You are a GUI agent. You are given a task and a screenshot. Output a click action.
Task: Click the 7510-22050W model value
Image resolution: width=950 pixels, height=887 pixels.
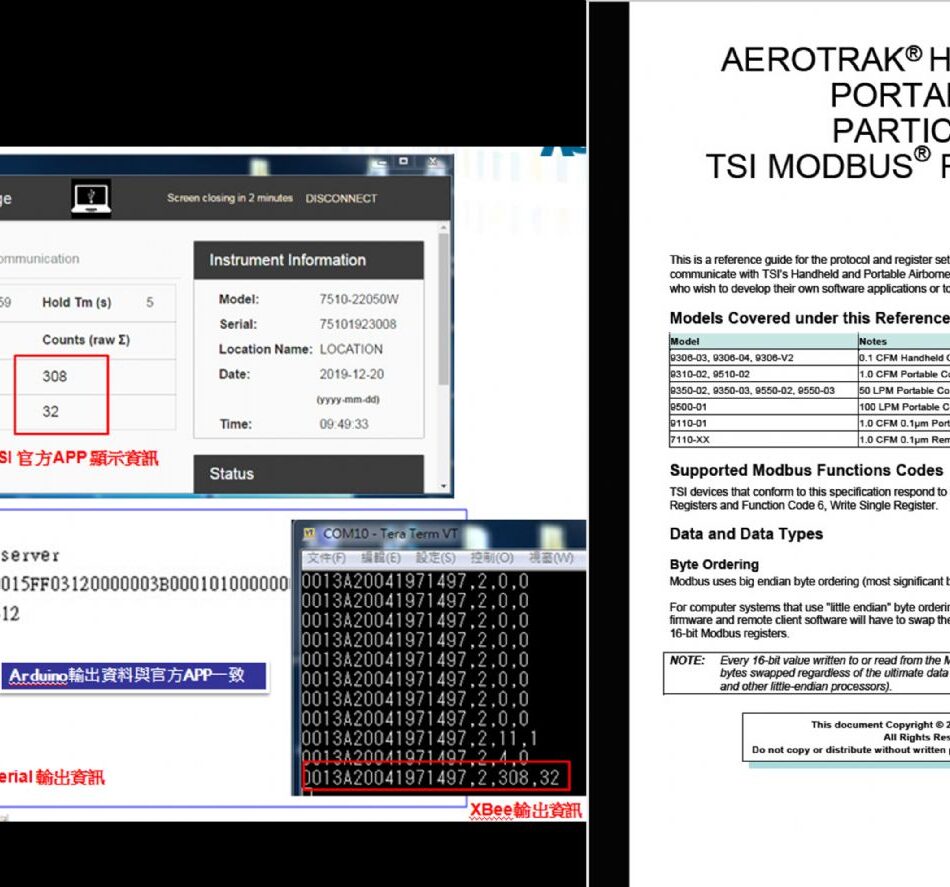pos(358,299)
